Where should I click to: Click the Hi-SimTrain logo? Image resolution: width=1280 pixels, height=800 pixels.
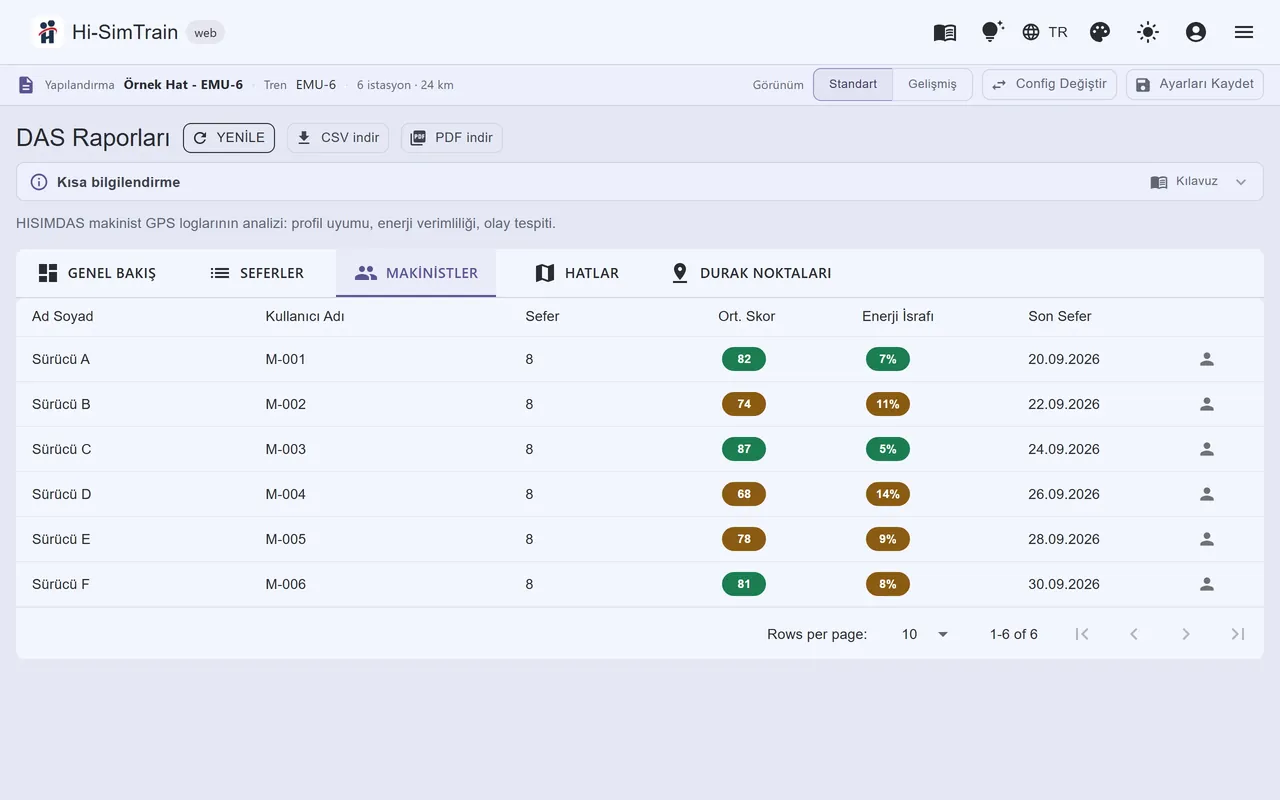coord(47,32)
